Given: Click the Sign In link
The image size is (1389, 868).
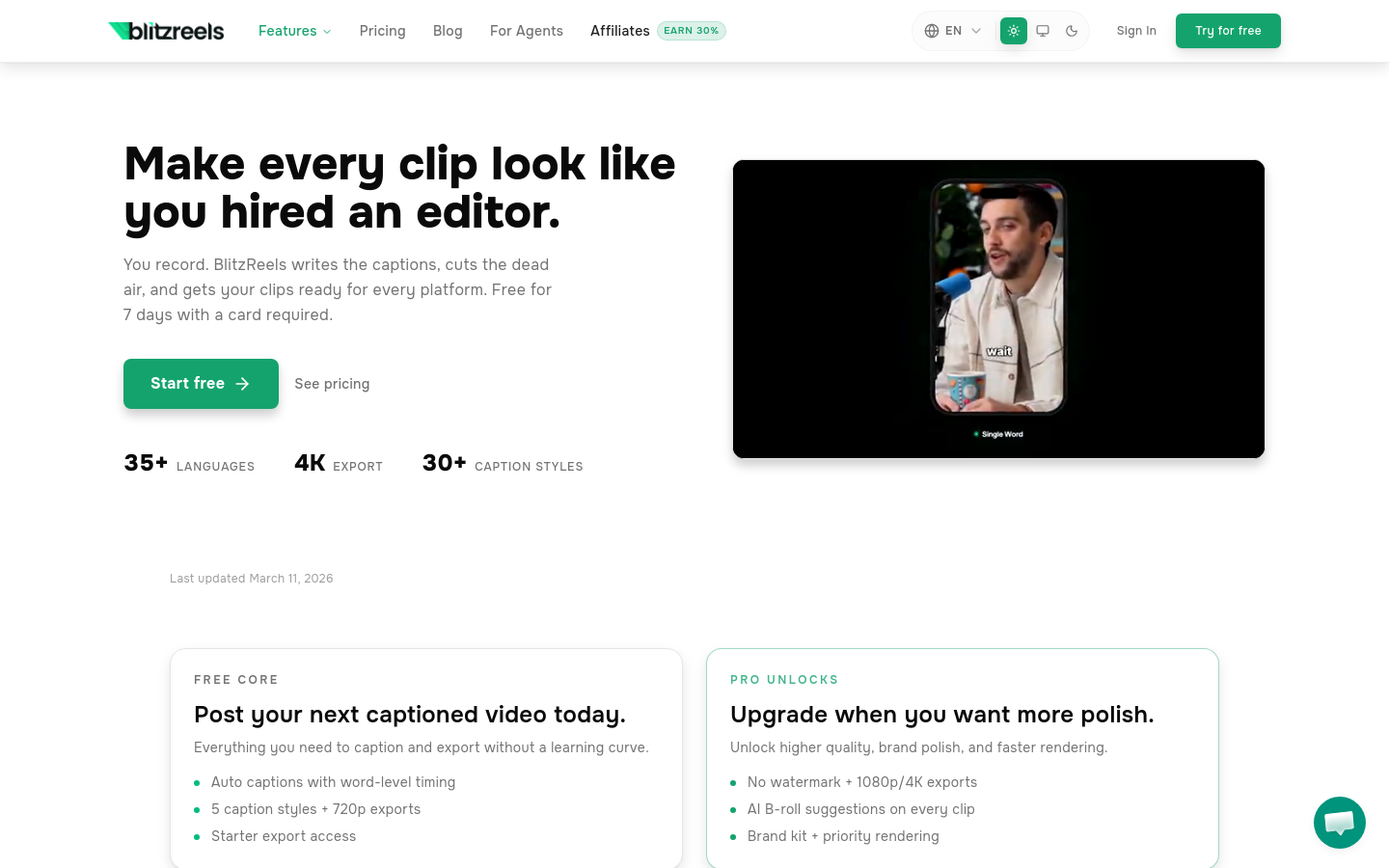Looking at the screenshot, I should pos(1136,31).
